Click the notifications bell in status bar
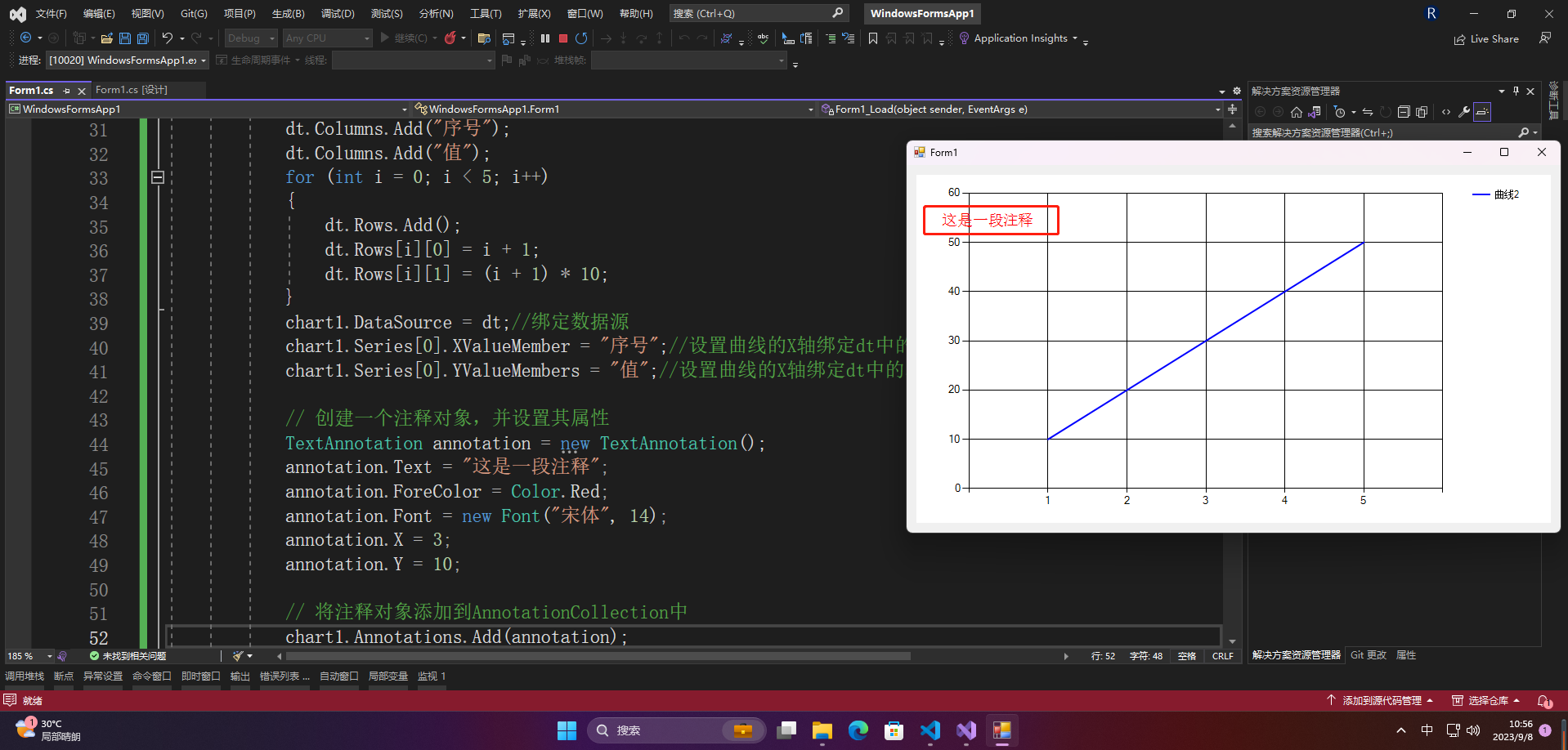 [x=1544, y=701]
